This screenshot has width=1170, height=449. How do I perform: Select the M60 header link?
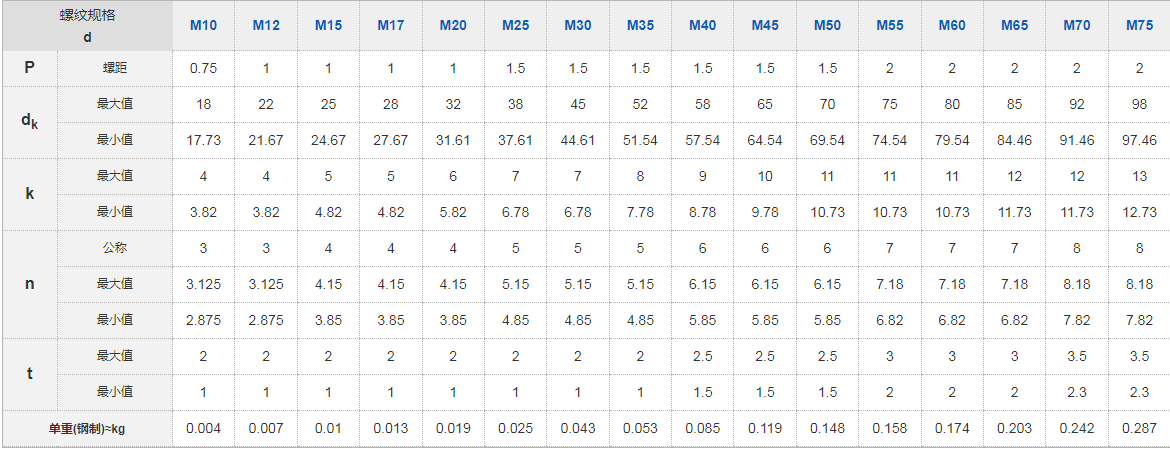click(952, 25)
